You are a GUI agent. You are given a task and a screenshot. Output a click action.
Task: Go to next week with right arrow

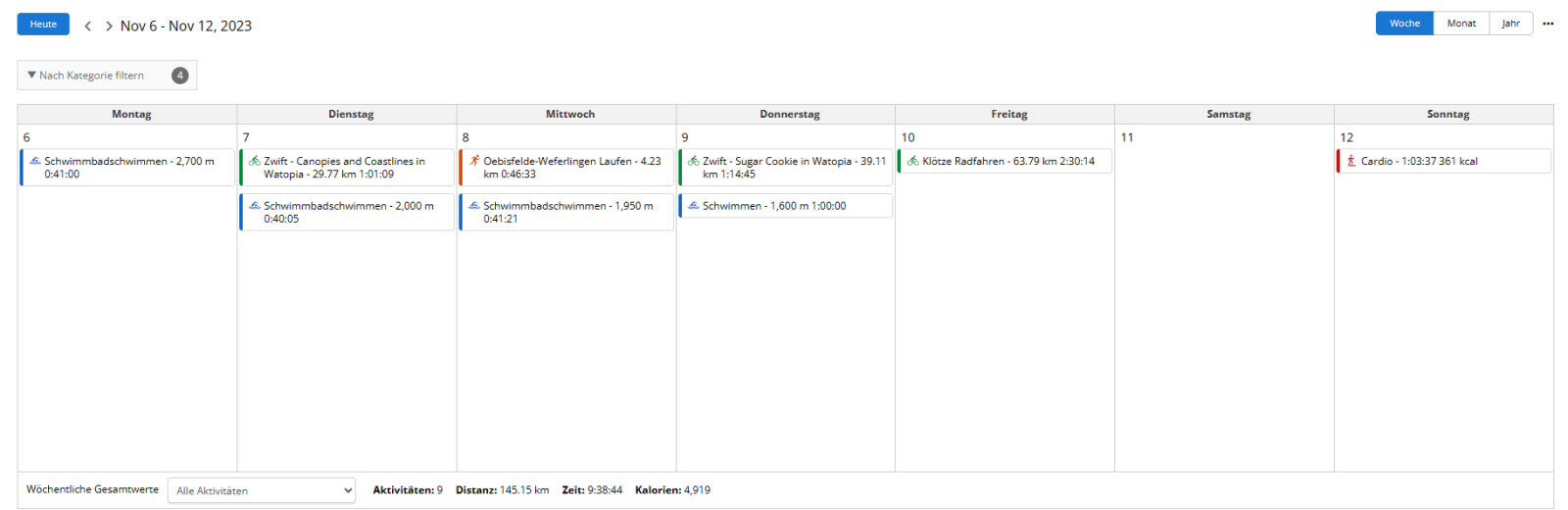click(x=109, y=26)
